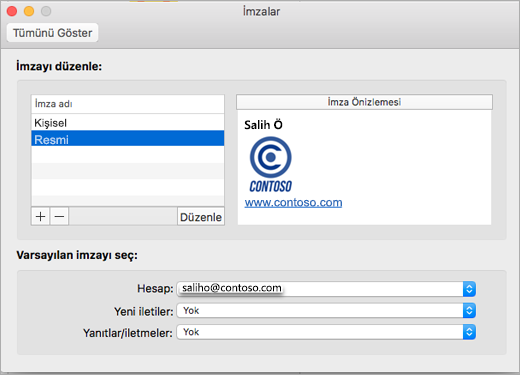Screen dimensions: 520x375
Task: Select the Resmi signature row
Action: coord(128,139)
